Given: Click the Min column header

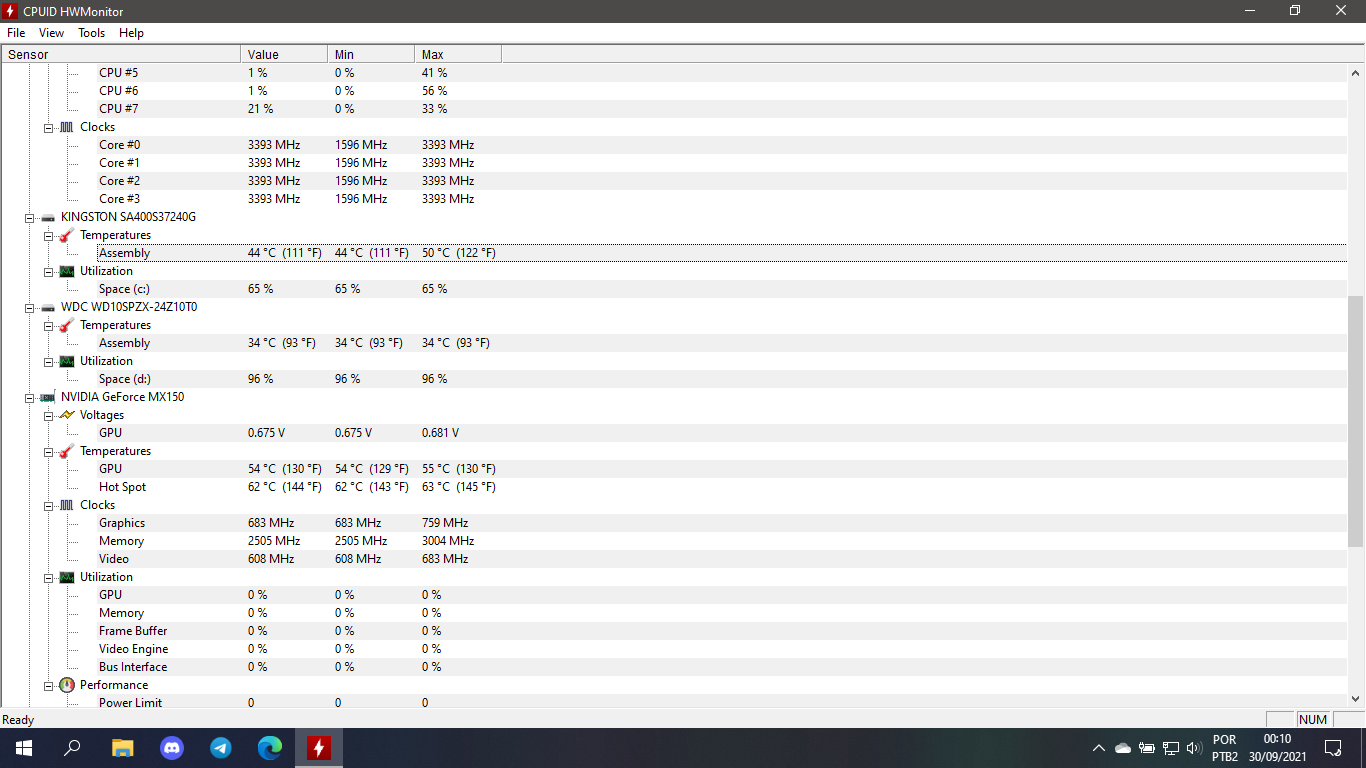Looking at the screenshot, I should click(x=371, y=54).
